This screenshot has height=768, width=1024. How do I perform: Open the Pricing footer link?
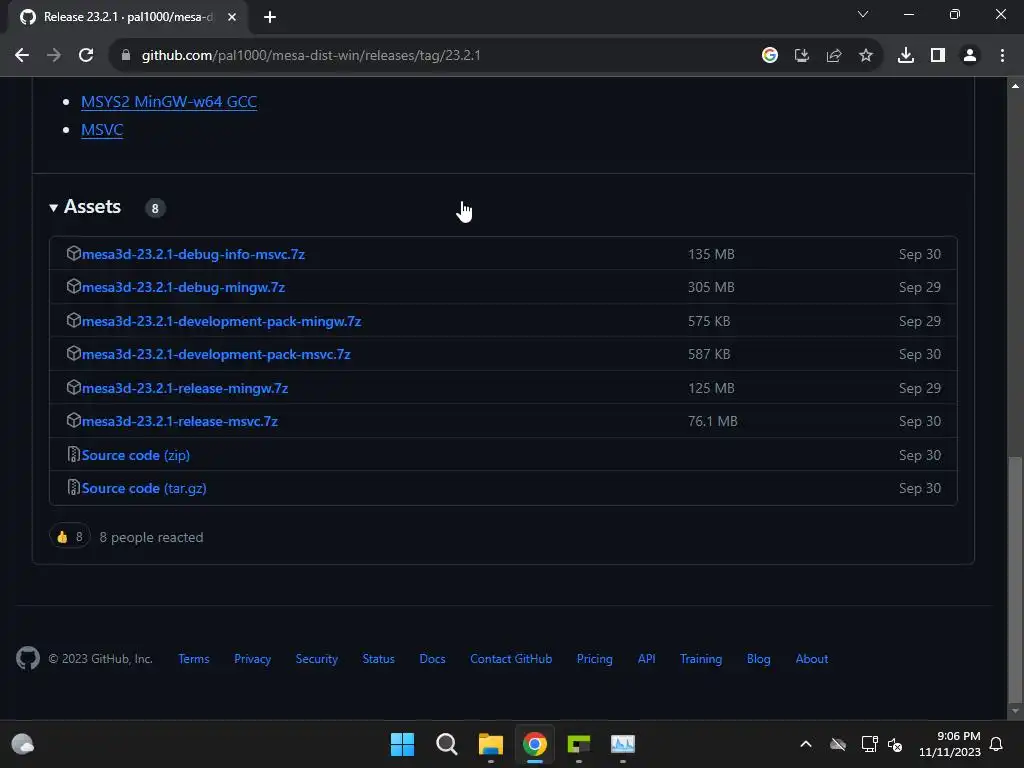click(595, 659)
